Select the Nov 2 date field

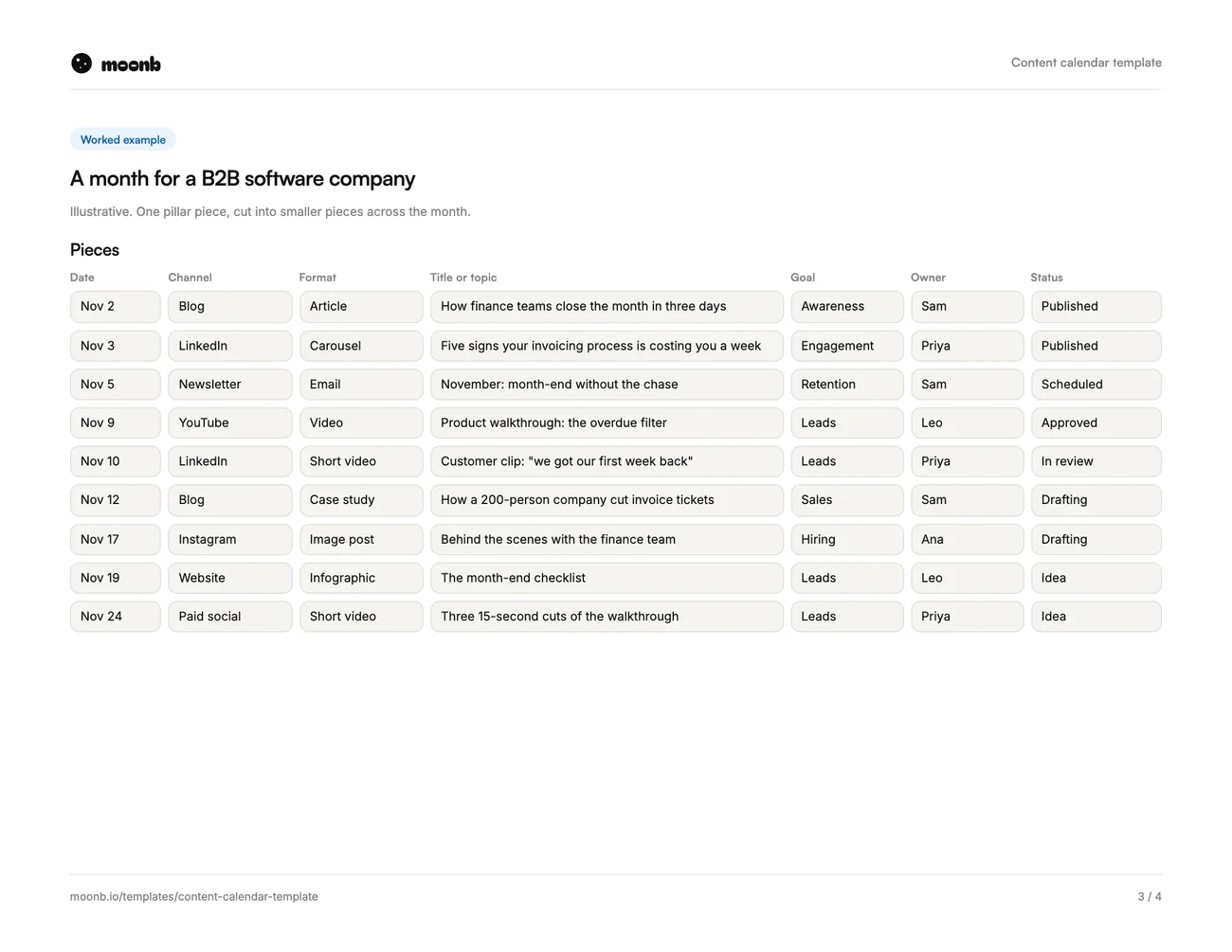coord(116,307)
